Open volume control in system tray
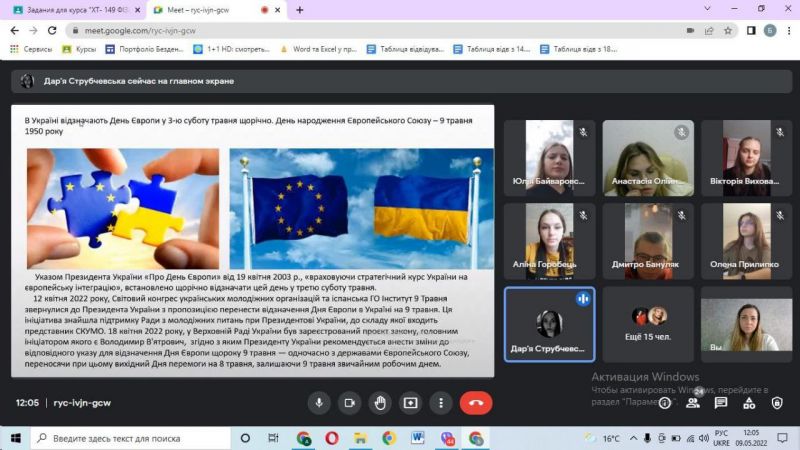The width and height of the screenshot is (800, 450). 704,438
